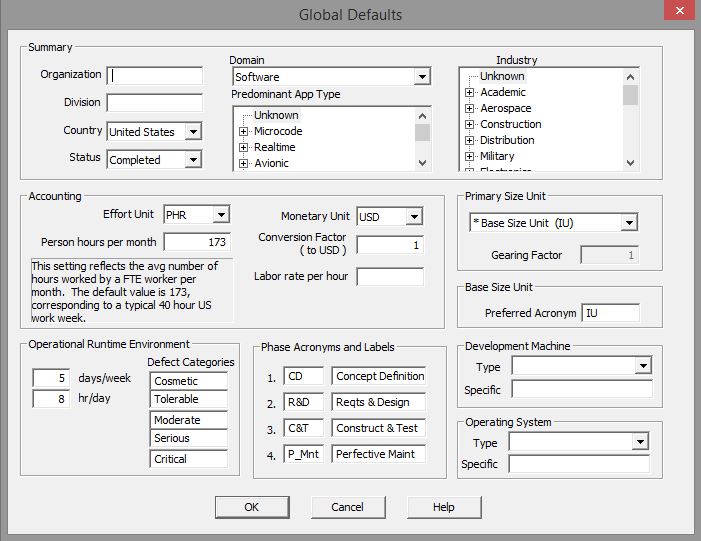Click the Tolerable defect category field

coord(188,399)
